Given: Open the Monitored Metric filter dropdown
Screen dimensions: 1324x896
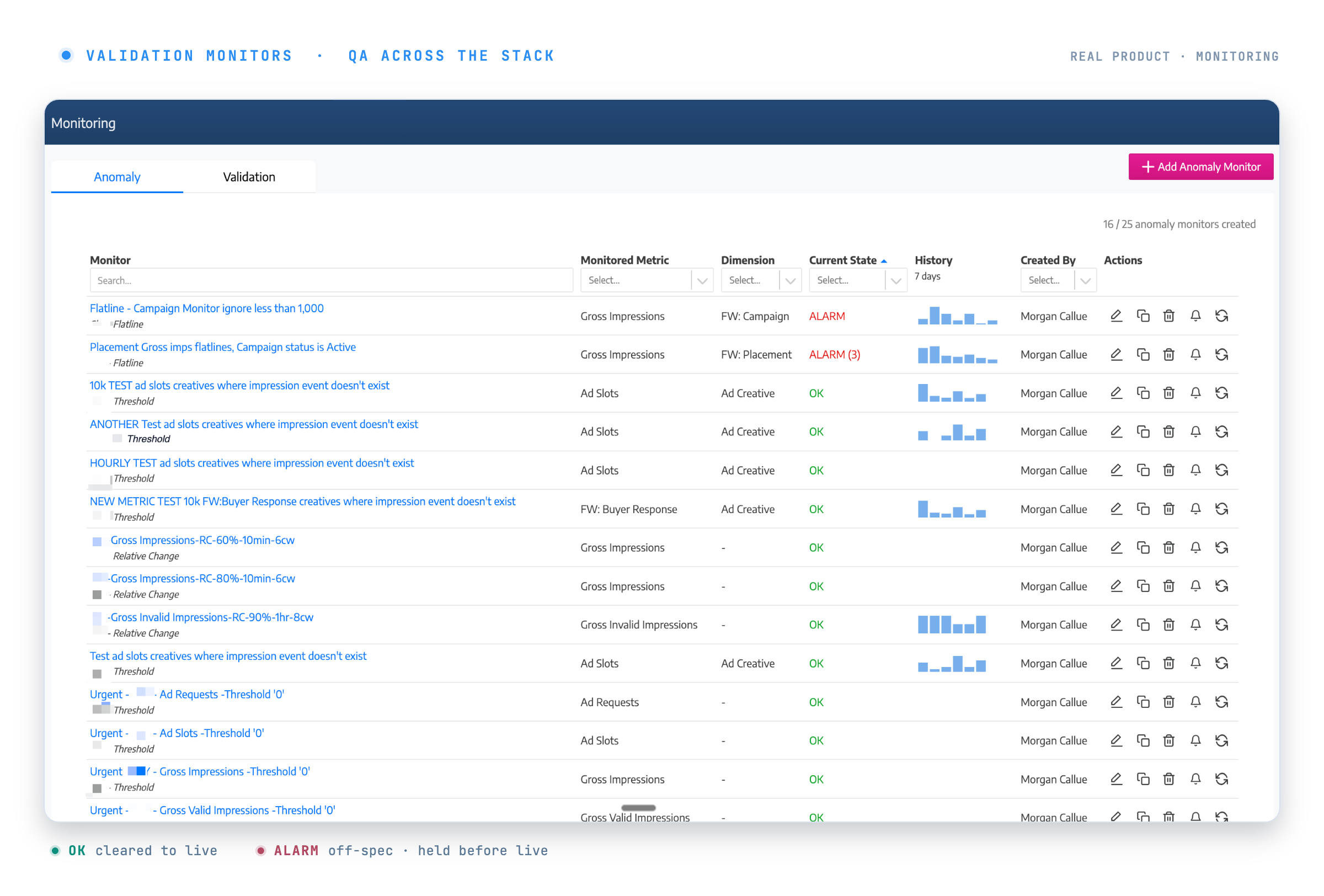Looking at the screenshot, I should 647,280.
